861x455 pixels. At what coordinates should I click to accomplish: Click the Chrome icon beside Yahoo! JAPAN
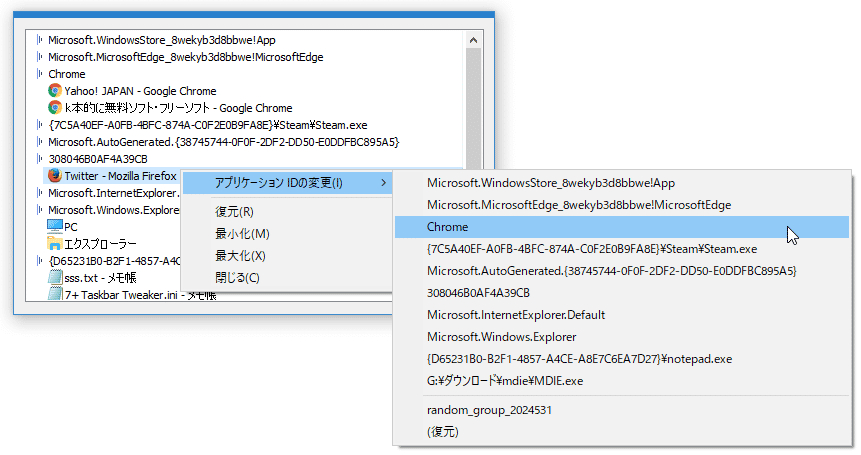coord(54,91)
